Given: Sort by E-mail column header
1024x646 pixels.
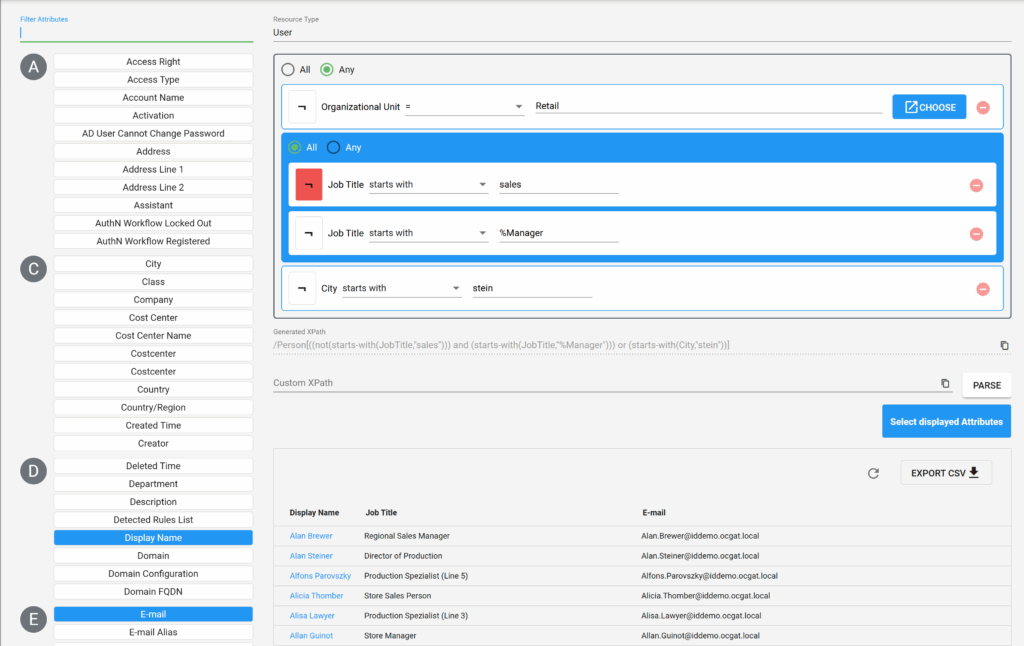Looking at the screenshot, I should coord(654,513).
